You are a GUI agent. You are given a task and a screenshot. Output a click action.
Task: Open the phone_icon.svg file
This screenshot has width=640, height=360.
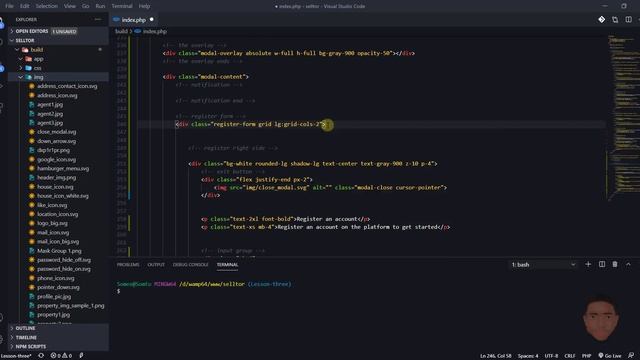tap(56, 278)
